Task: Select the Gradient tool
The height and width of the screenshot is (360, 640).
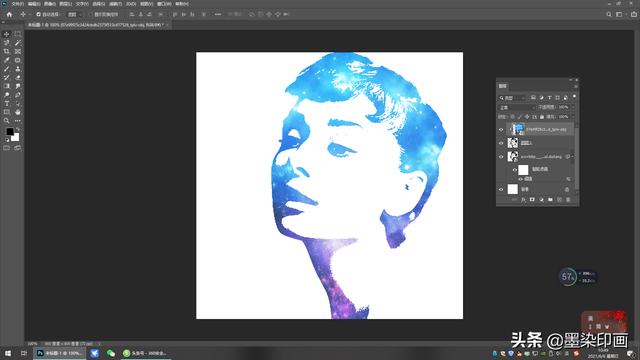Action: click(7, 86)
